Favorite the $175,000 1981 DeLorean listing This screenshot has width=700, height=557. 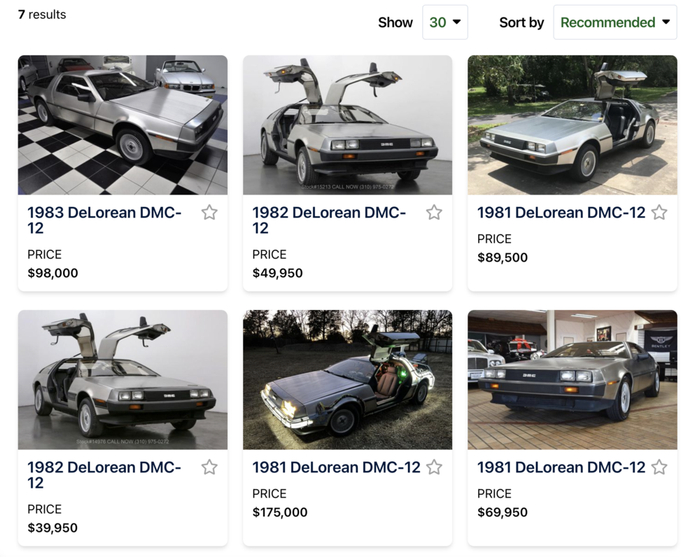click(x=434, y=467)
